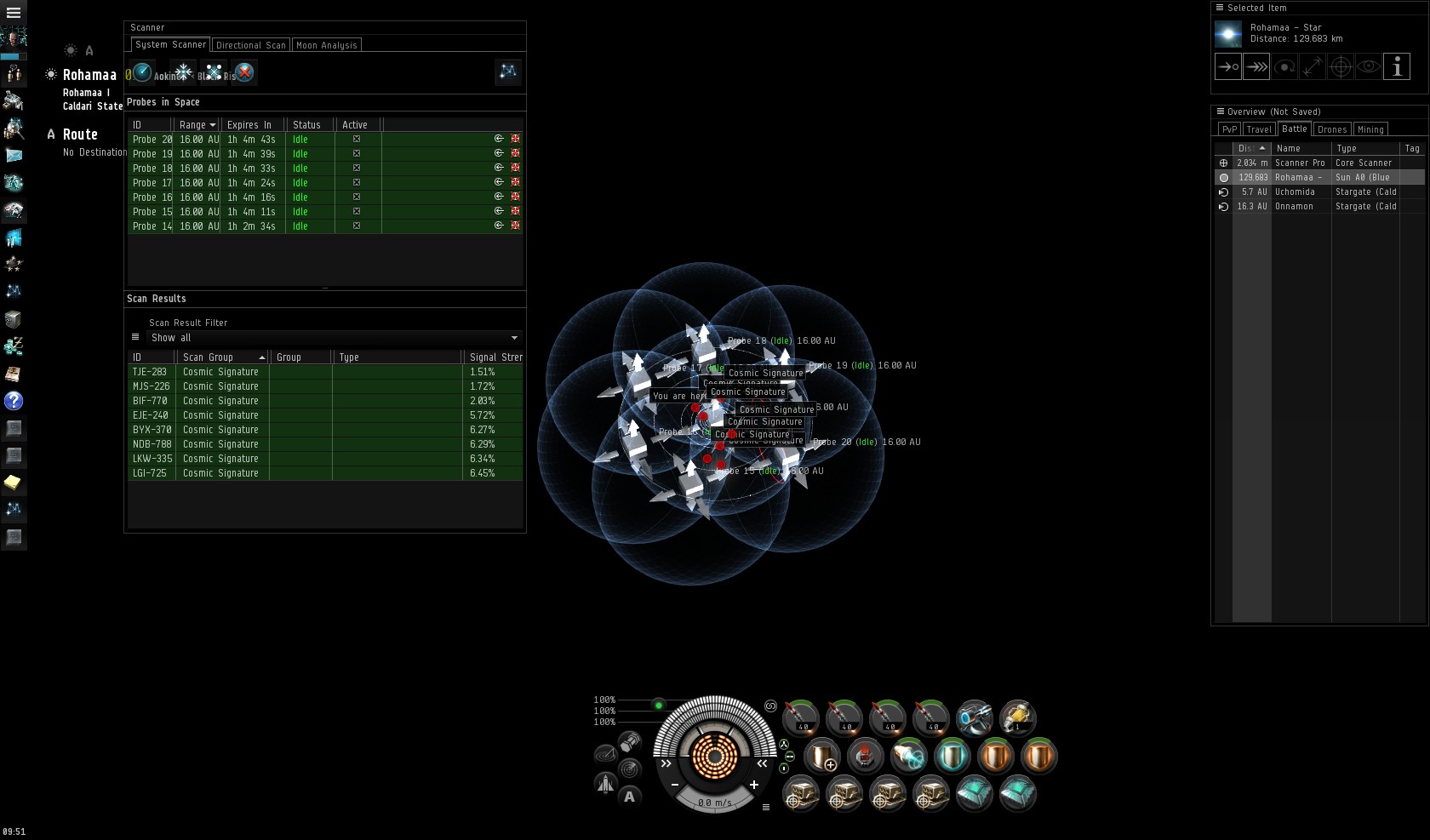Viewport: 1430px width, 840px height.
Task: Toggle Active checkbox for Probe 14
Action: [357, 226]
